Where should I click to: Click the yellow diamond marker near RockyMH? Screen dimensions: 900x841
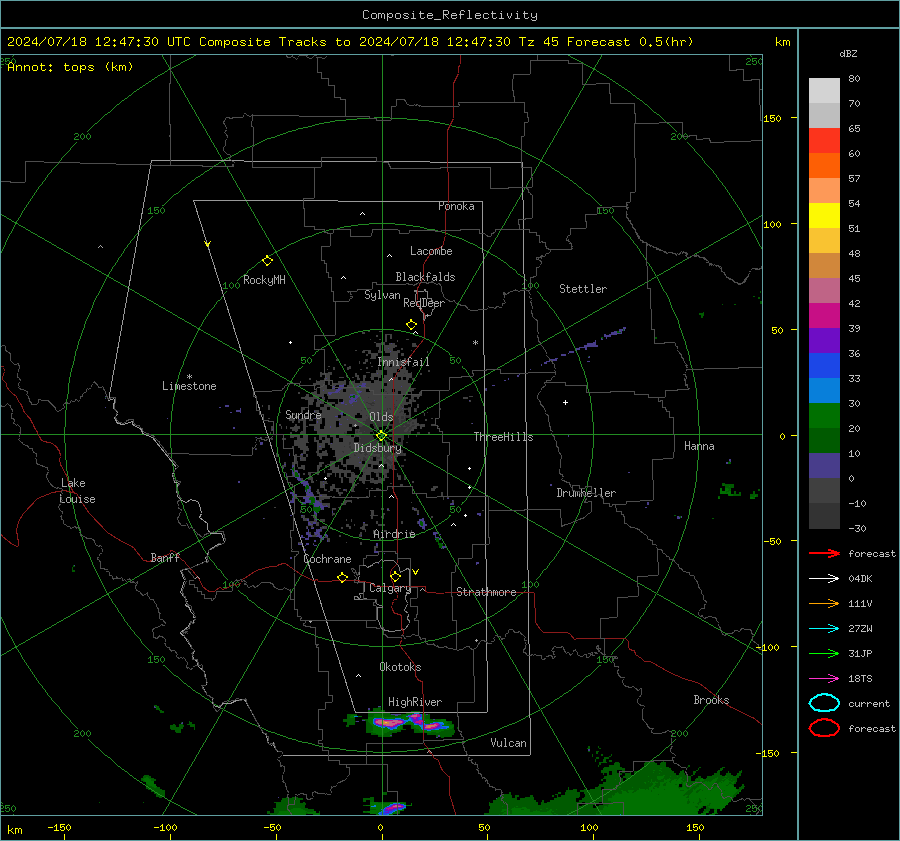(x=267, y=261)
